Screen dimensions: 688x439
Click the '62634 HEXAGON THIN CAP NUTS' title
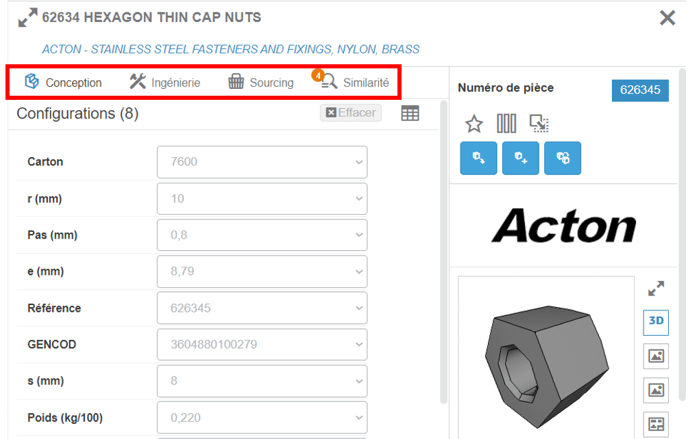151,18
